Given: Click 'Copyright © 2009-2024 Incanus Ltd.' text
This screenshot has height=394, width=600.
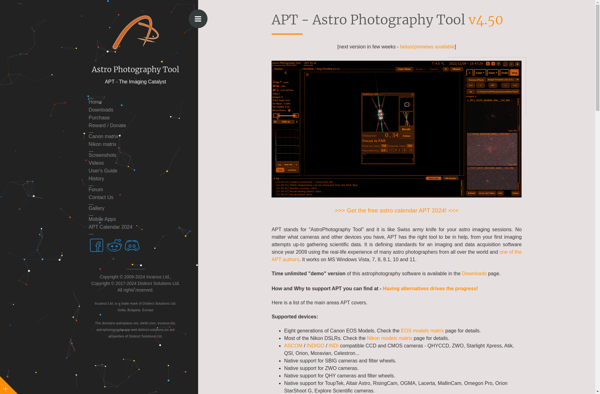Looking at the screenshot, I should point(135,277).
